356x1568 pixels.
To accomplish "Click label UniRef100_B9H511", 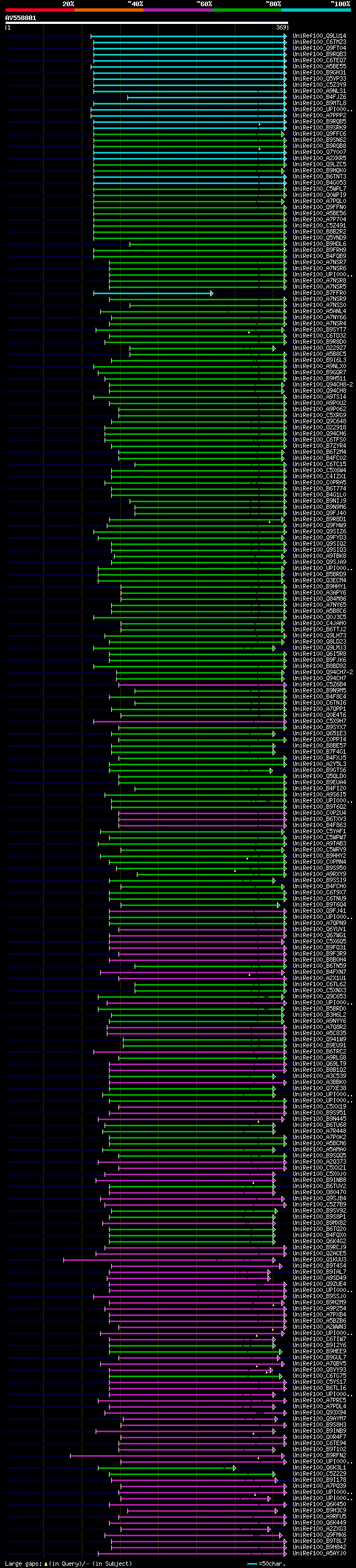I will (x=319, y=379).
